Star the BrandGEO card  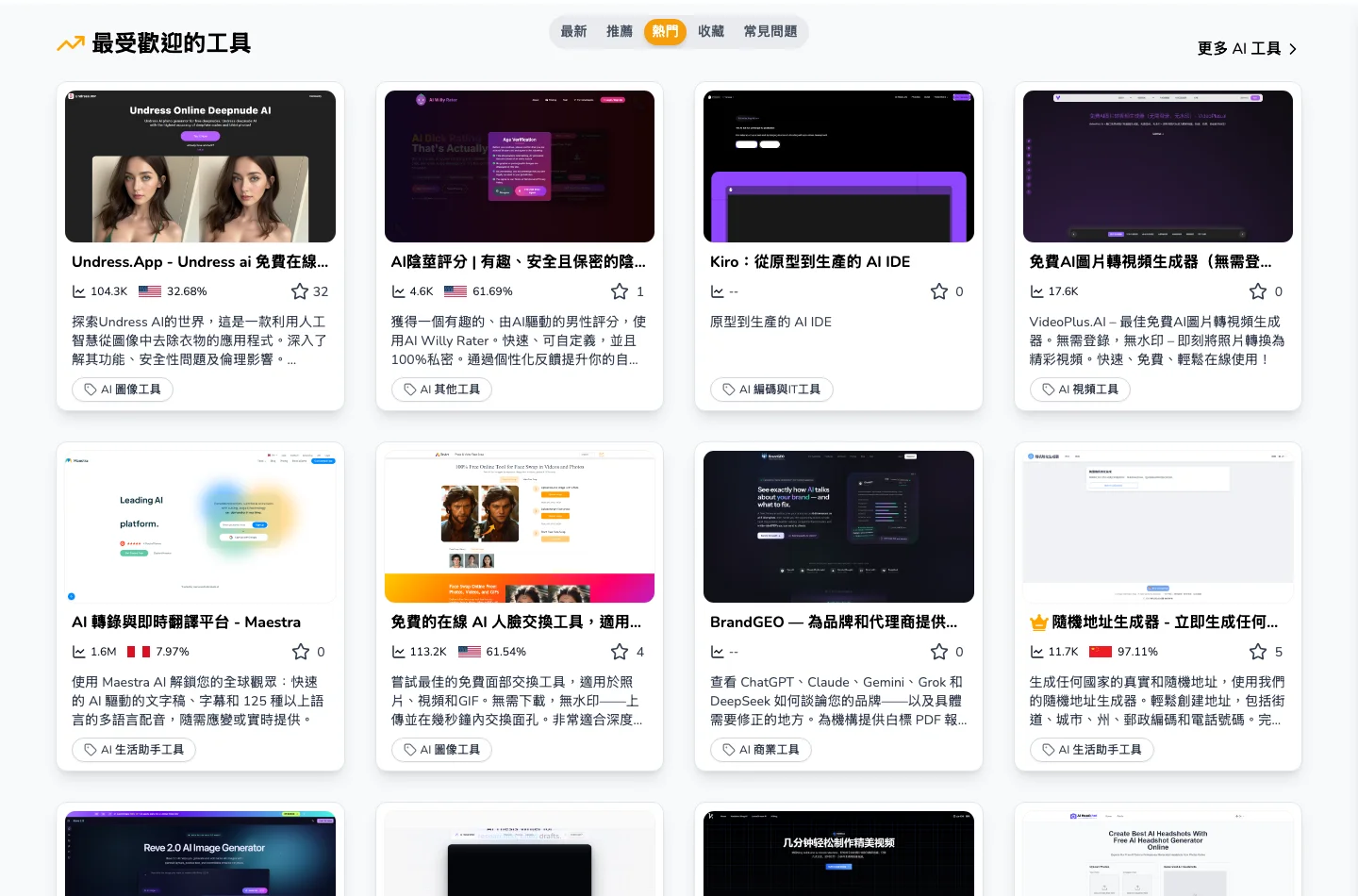pyautogui.click(x=939, y=652)
